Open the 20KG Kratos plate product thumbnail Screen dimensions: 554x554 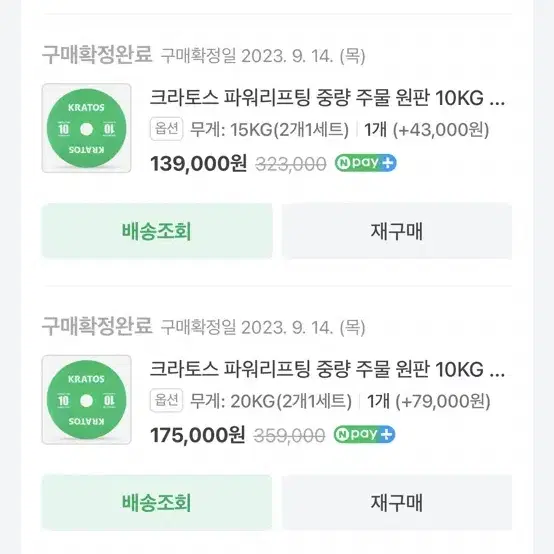pos(87,400)
